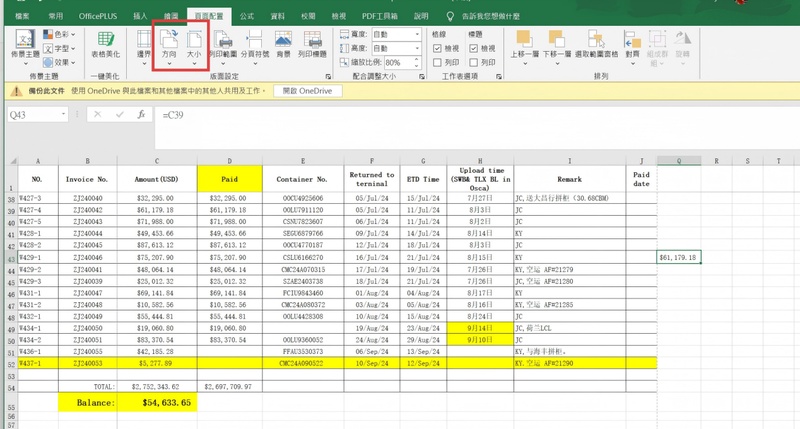The image size is (800, 429).
Task: Click the 表格美化 table beautify icon
Action: click(x=106, y=45)
